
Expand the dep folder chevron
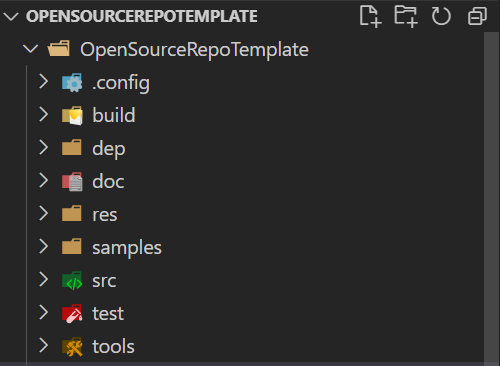pos(43,147)
